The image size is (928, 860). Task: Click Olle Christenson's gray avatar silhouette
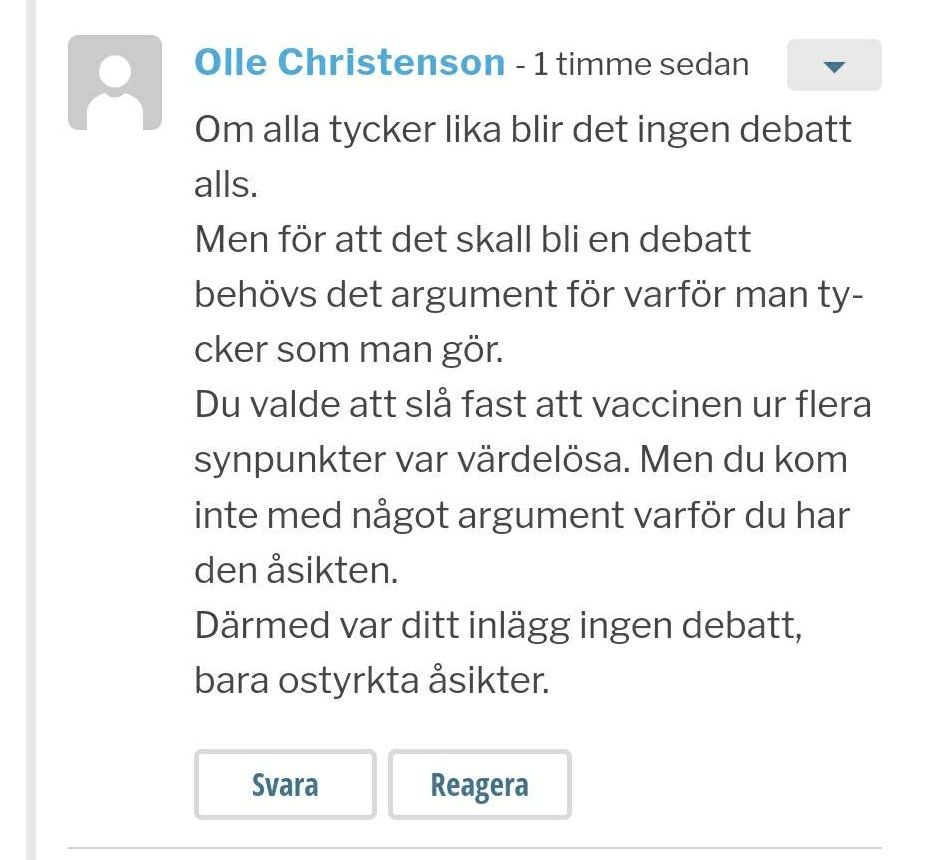tap(115, 82)
